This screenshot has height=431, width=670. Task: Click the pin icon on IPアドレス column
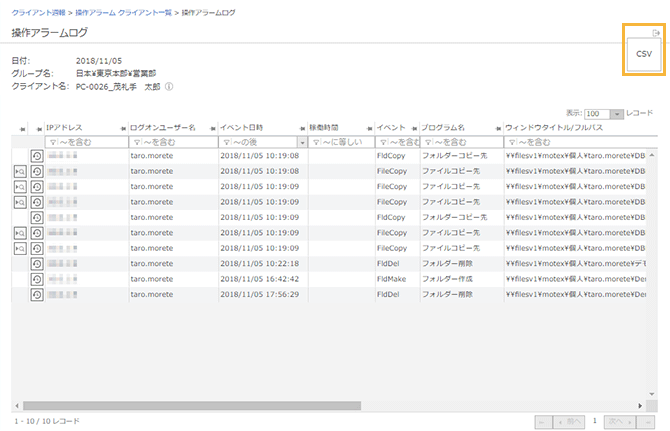pos(40,129)
